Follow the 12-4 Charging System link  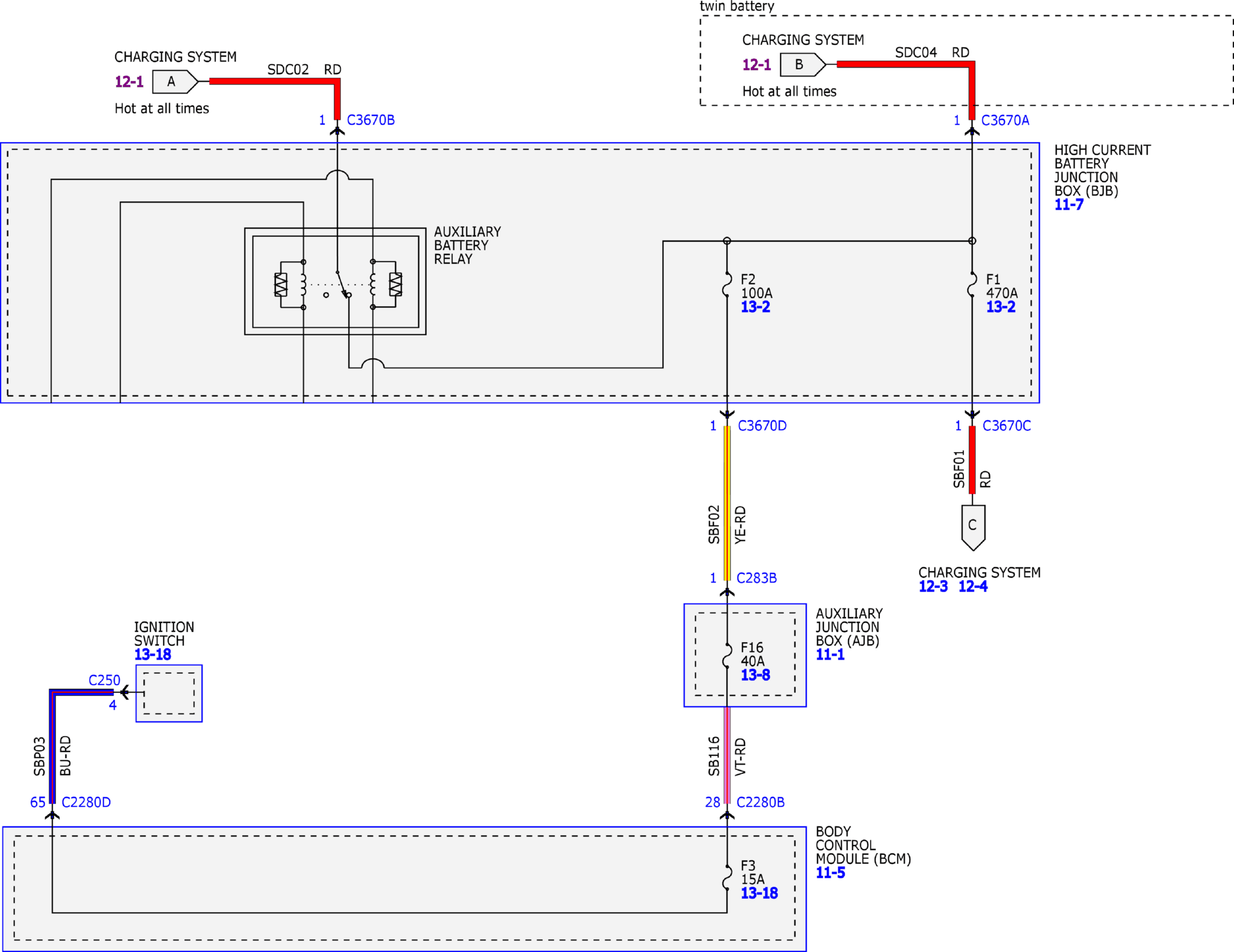click(x=973, y=586)
